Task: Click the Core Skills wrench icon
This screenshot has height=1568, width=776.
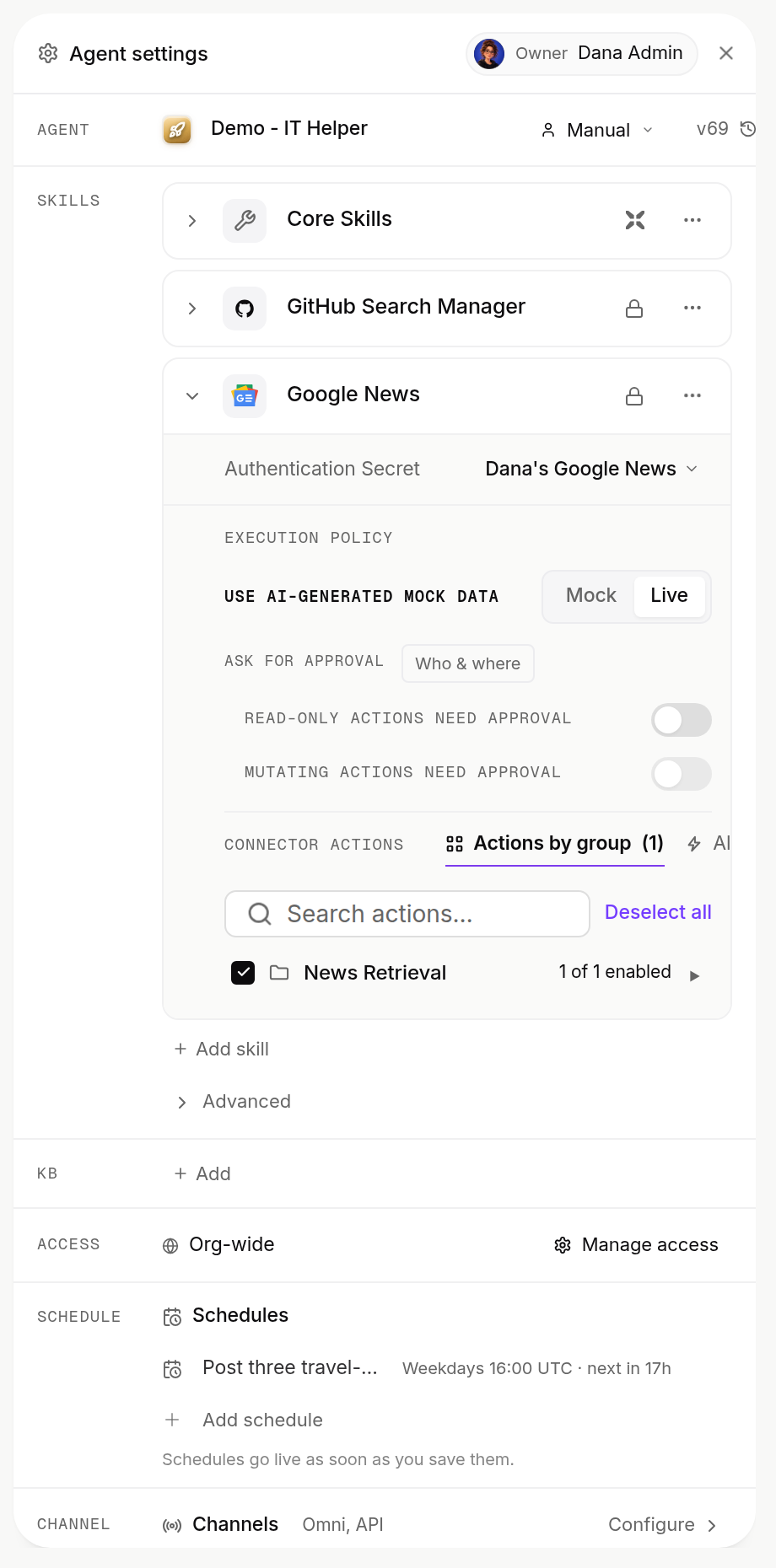Action: point(245,221)
